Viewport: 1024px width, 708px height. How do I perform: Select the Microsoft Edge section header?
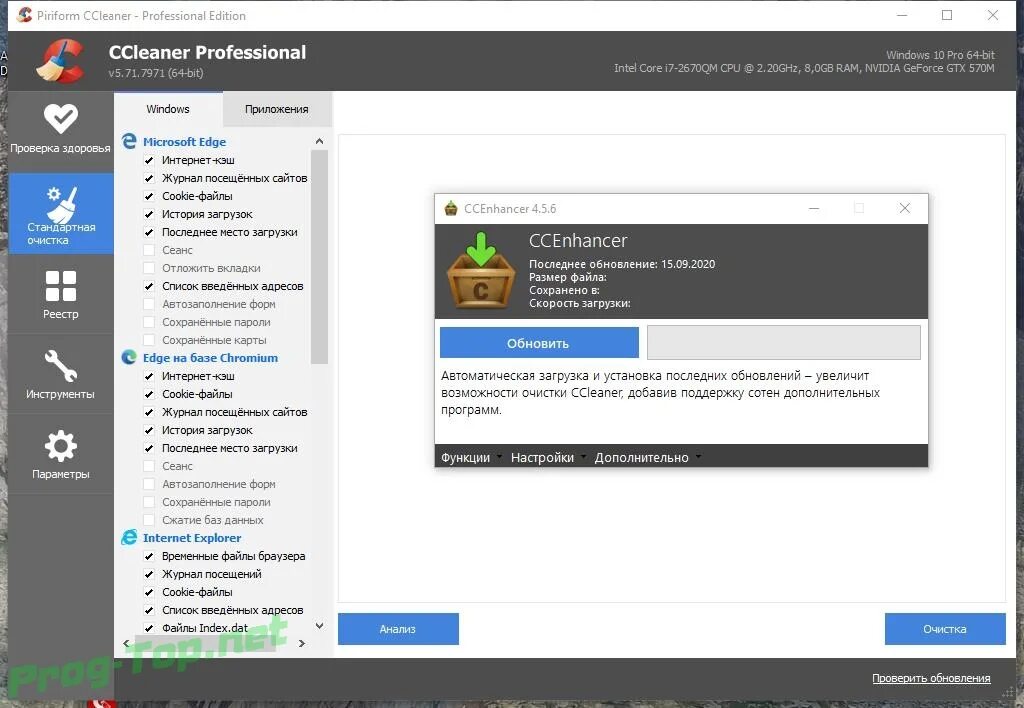tap(184, 142)
